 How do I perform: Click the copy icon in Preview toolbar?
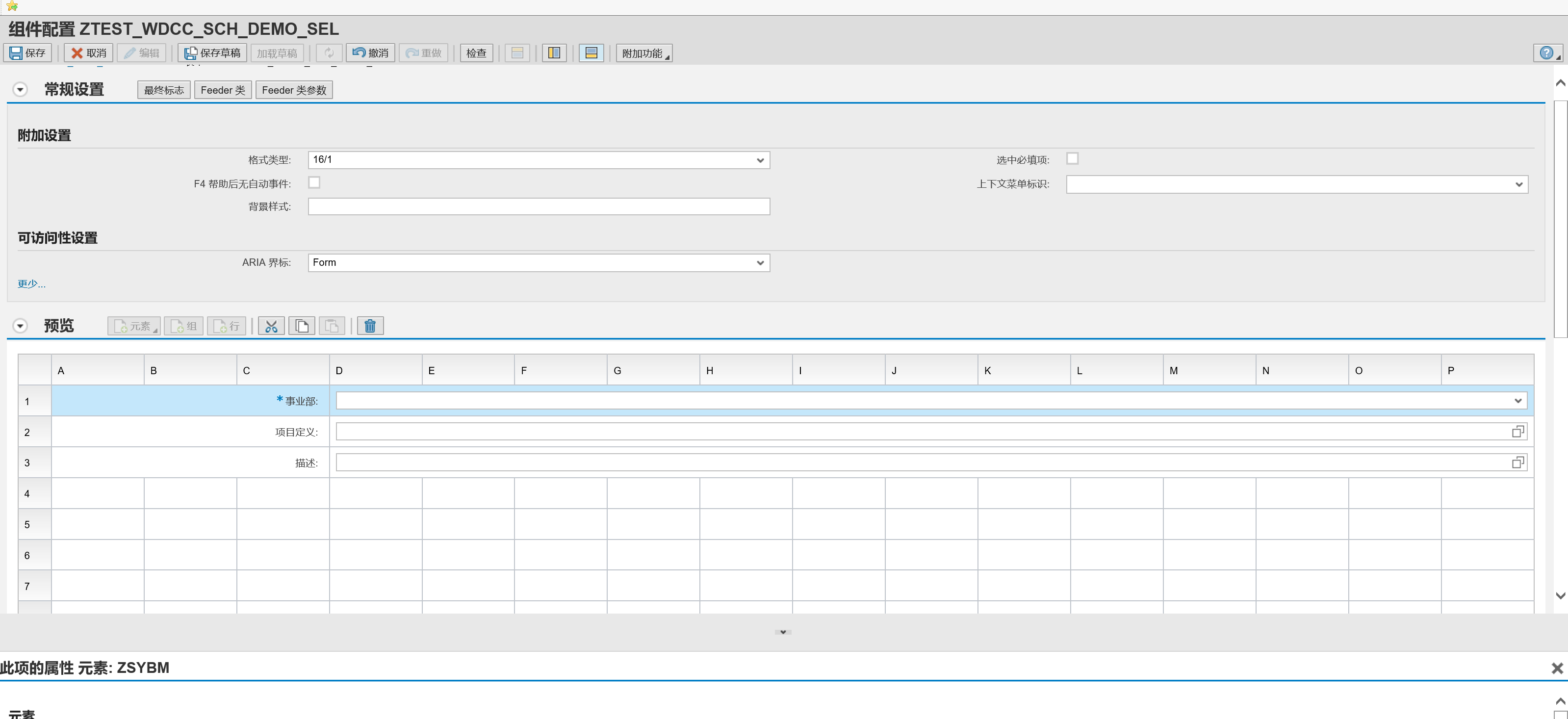[302, 326]
